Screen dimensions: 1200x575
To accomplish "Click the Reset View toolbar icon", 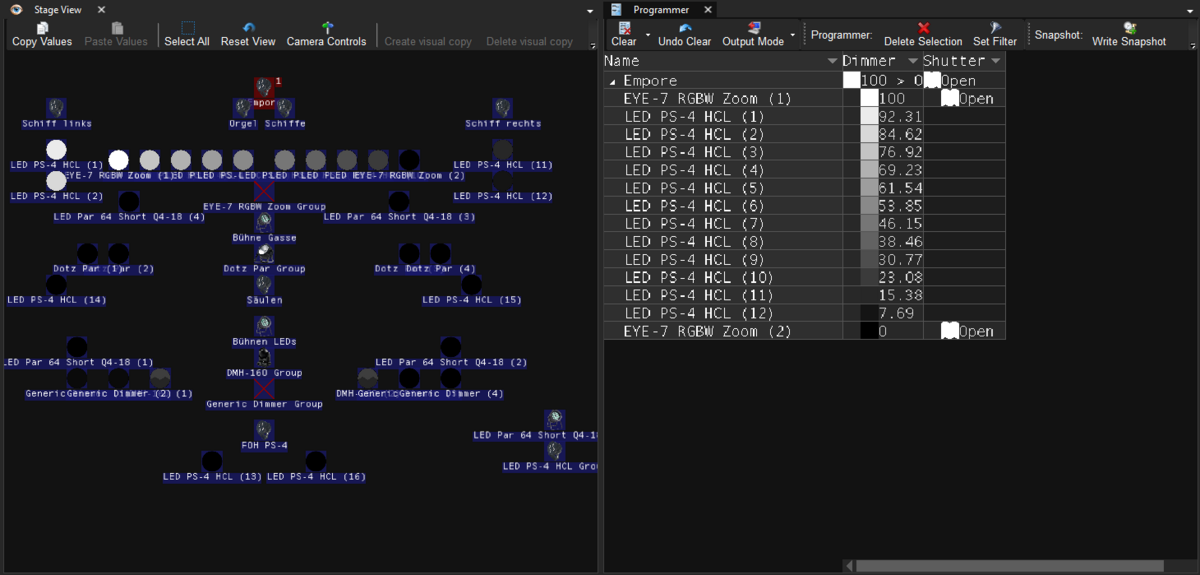I will tap(248, 28).
